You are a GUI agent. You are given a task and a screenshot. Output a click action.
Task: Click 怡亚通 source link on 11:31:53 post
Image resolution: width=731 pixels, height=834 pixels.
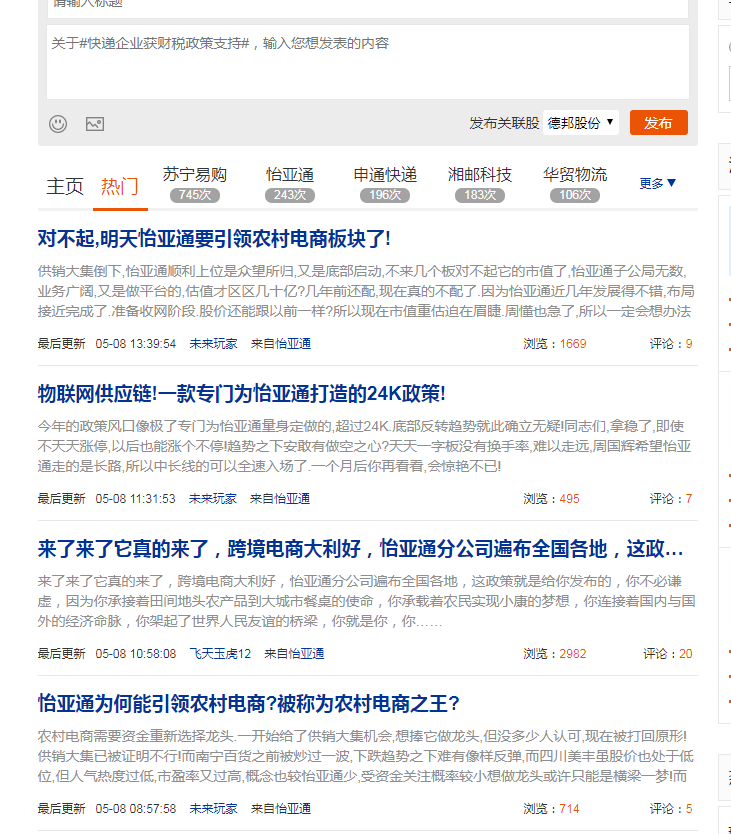pos(292,498)
